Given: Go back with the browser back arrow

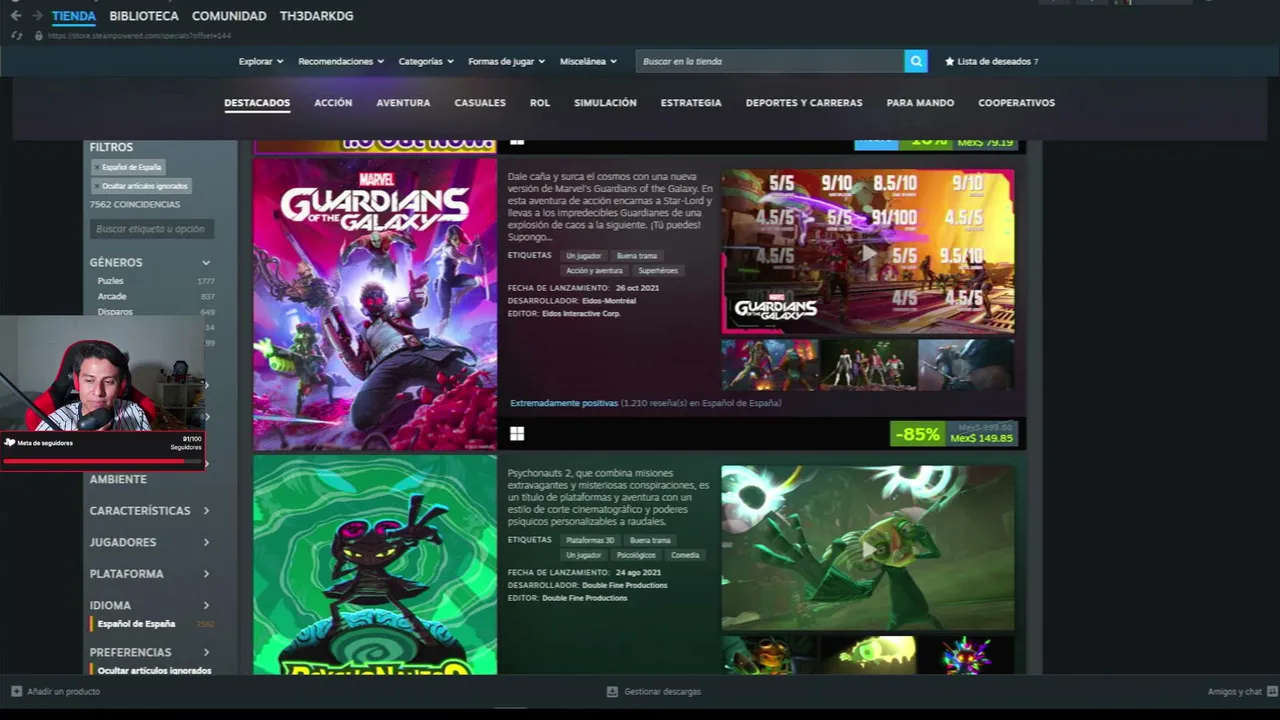Looking at the screenshot, I should coord(16,16).
